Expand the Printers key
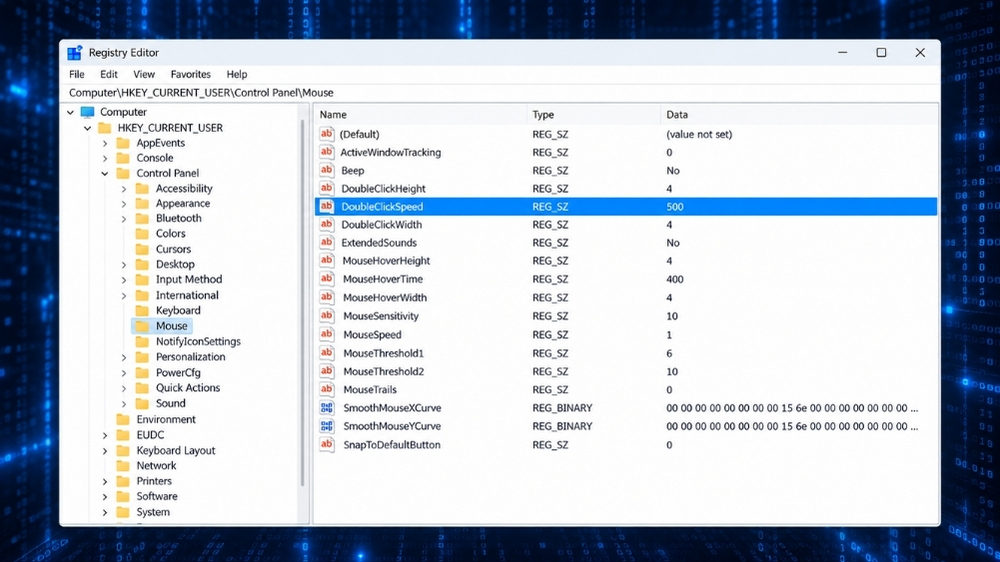Viewport: 1000px width, 562px height. coord(105,482)
